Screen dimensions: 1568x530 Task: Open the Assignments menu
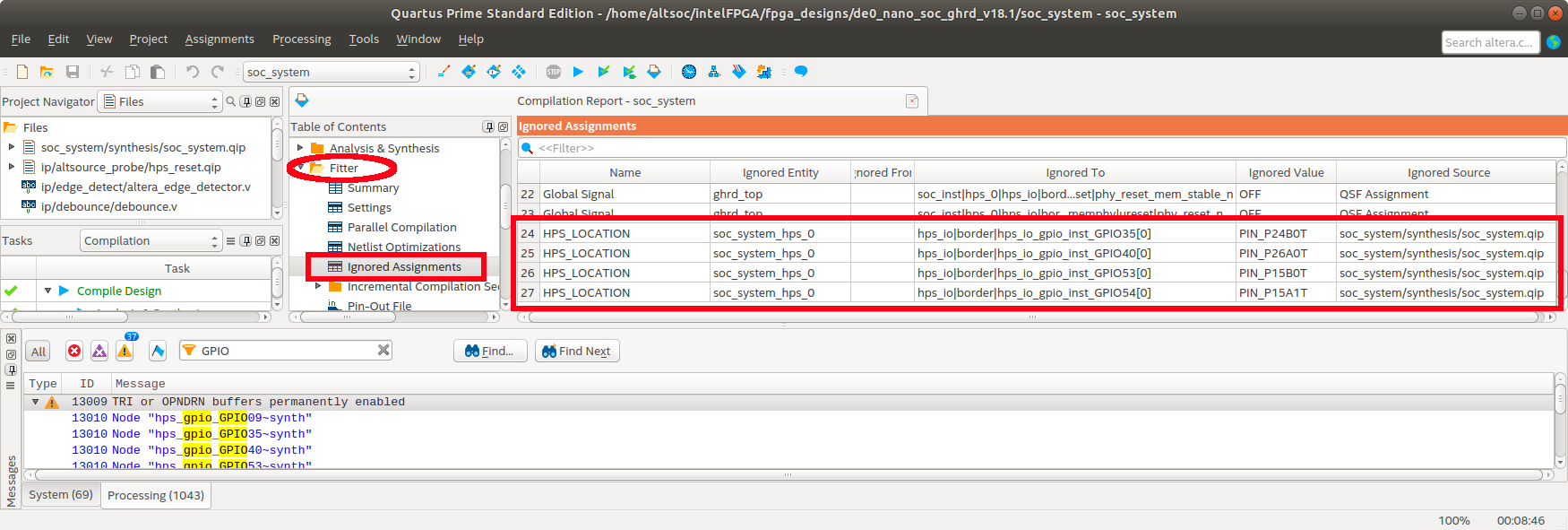pos(220,39)
